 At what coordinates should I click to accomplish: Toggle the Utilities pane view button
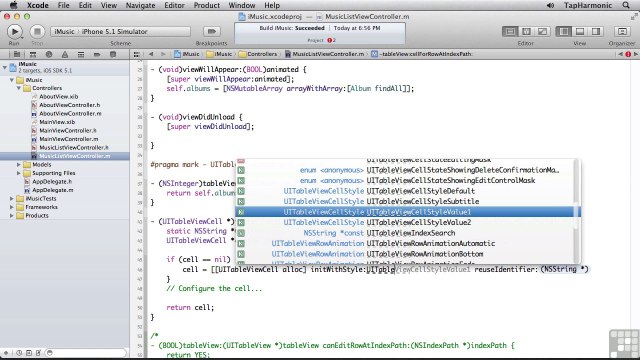coord(596,31)
